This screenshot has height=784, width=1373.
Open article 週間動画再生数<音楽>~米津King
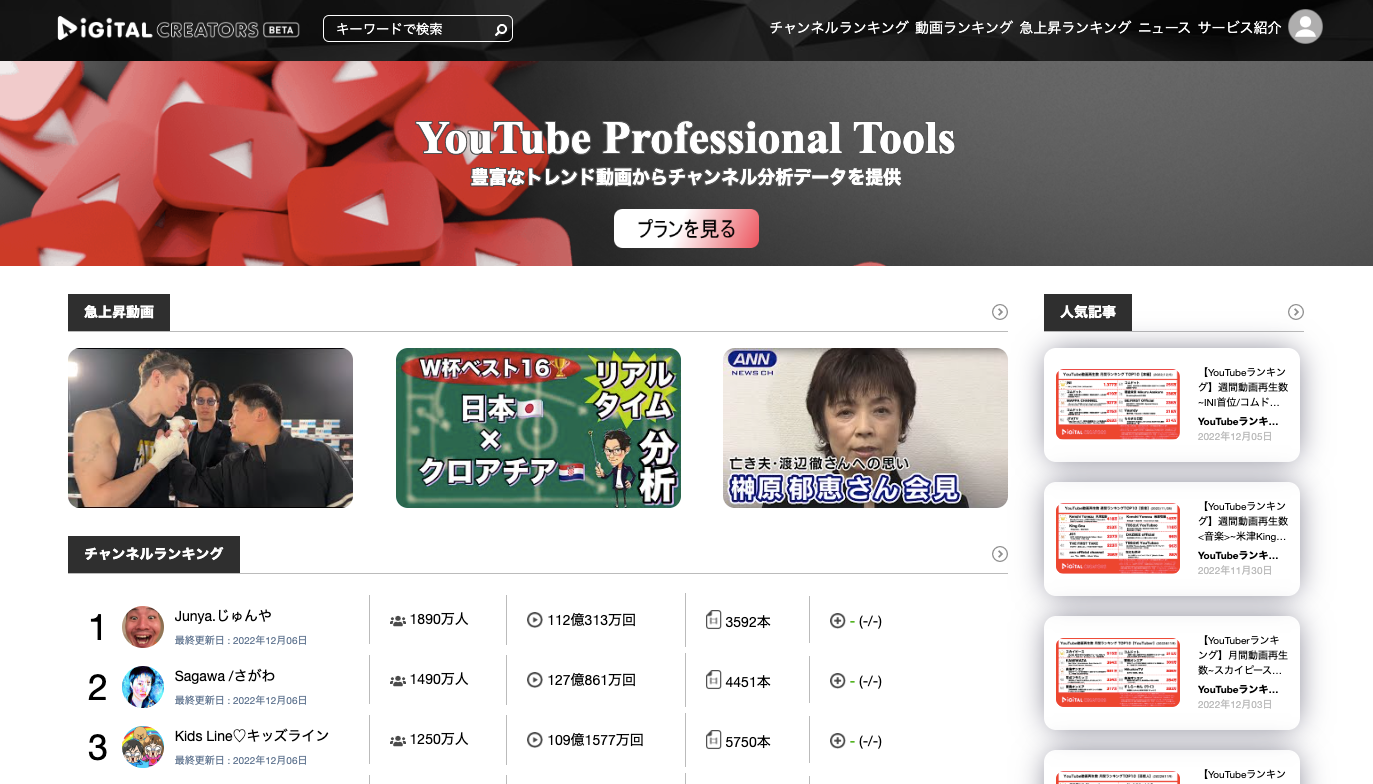(1243, 521)
